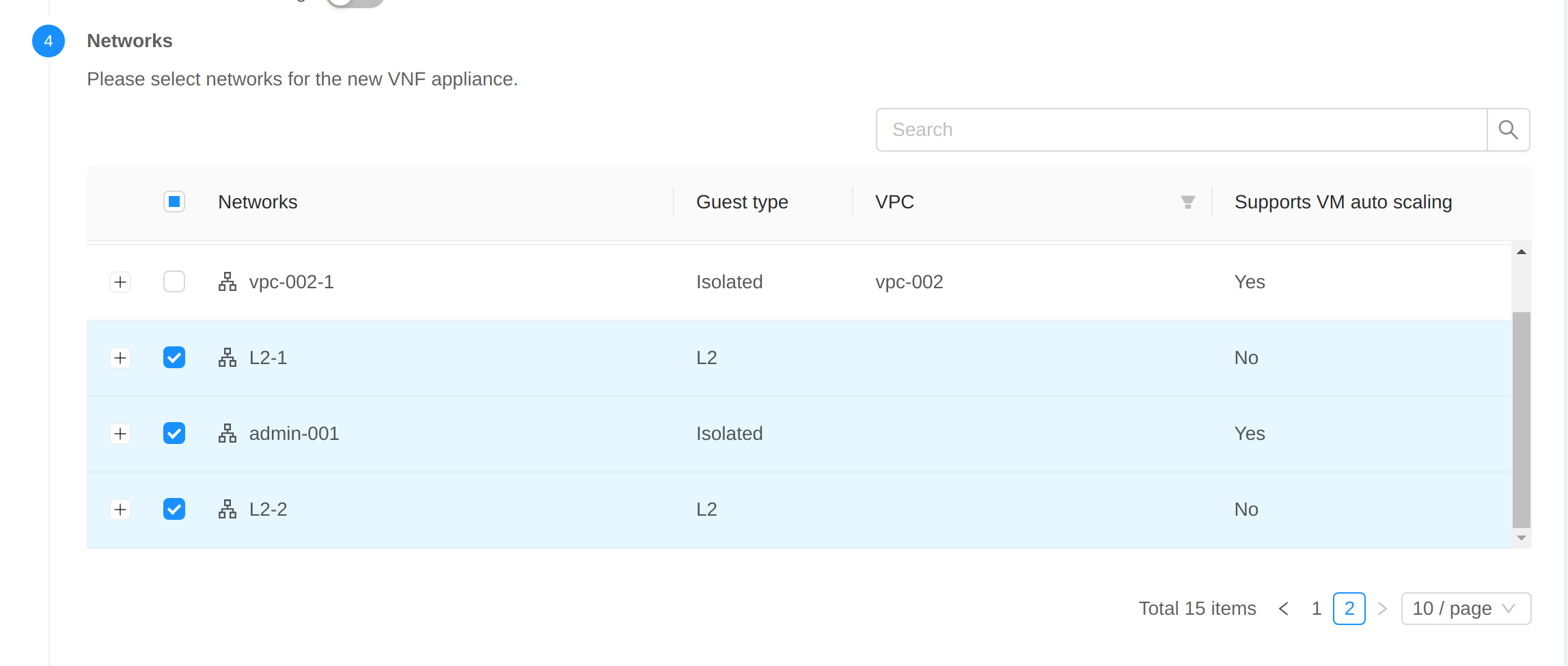Viewport: 1568px width, 666px height.
Task: Uncheck the admin-001 network
Action: coord(174,433)
